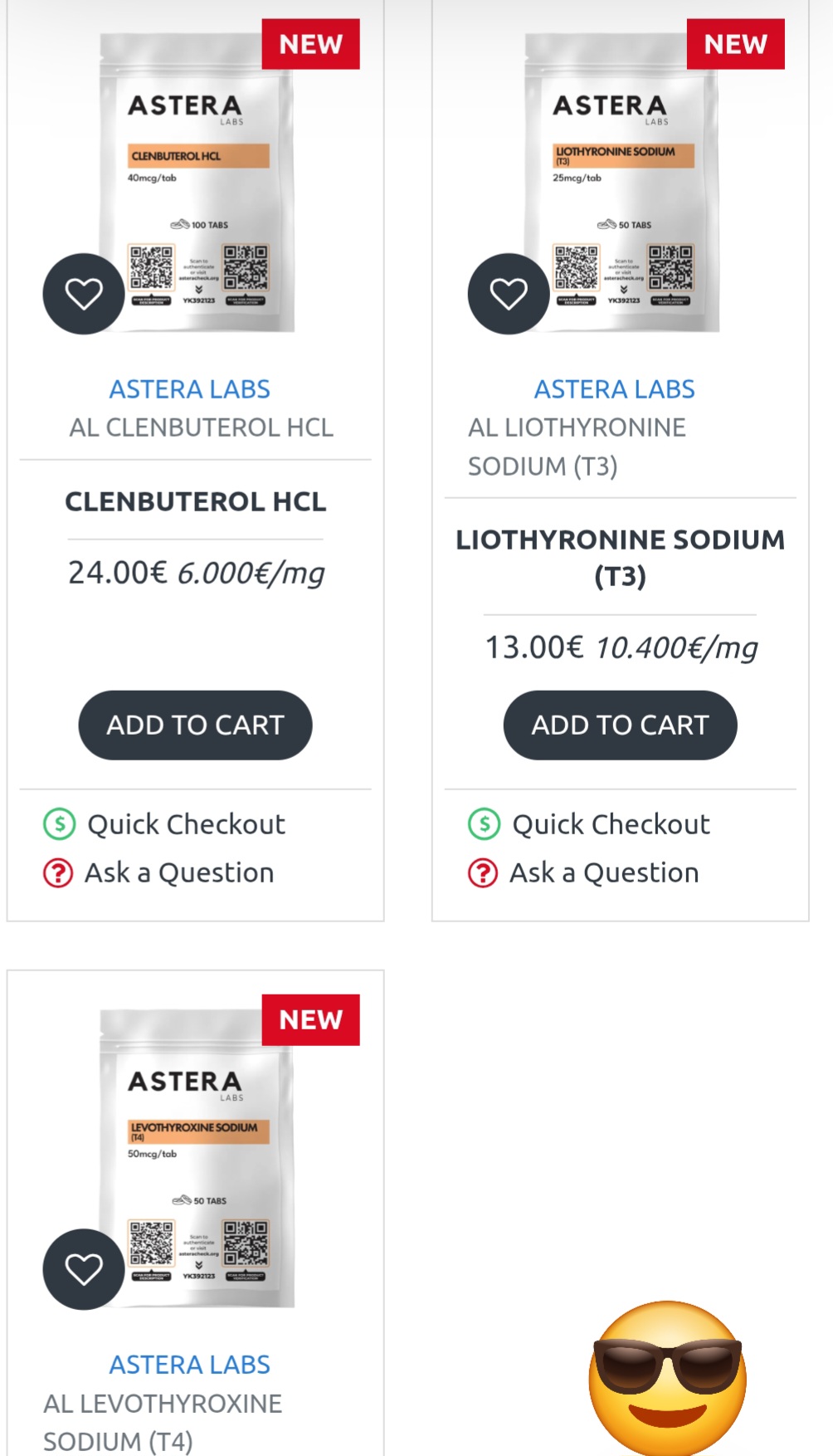Click NEW badge on Liothyronine Sodium product
The height and width of the screenshot is (1456, 833).
[735, 44]
